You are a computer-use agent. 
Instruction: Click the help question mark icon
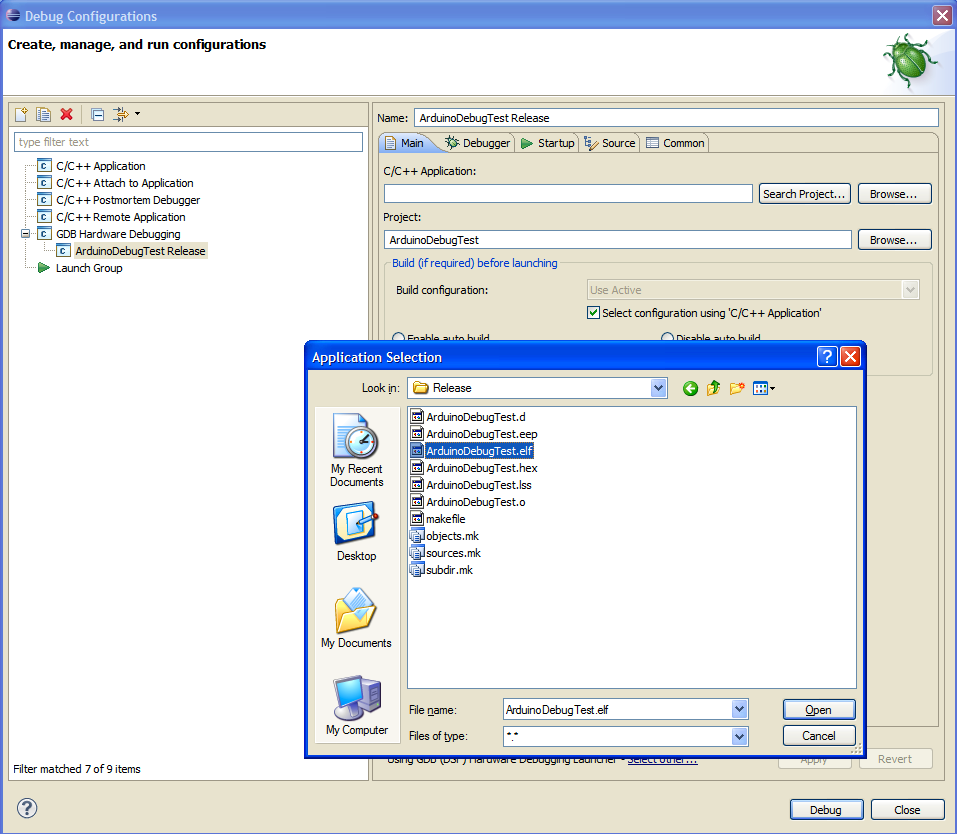point(27,808)
